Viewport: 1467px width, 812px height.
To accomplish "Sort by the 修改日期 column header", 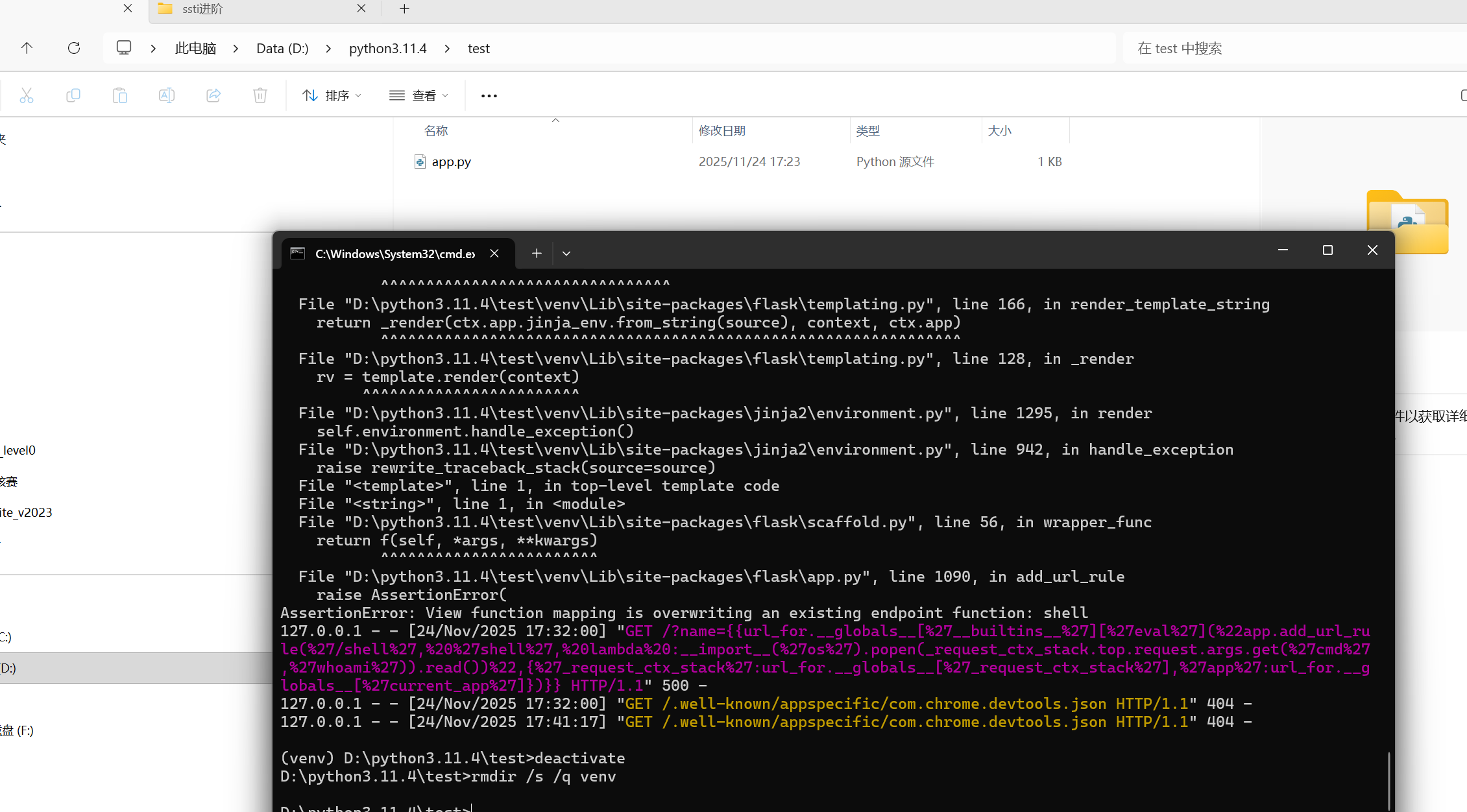I will click(x=722, y=131).
